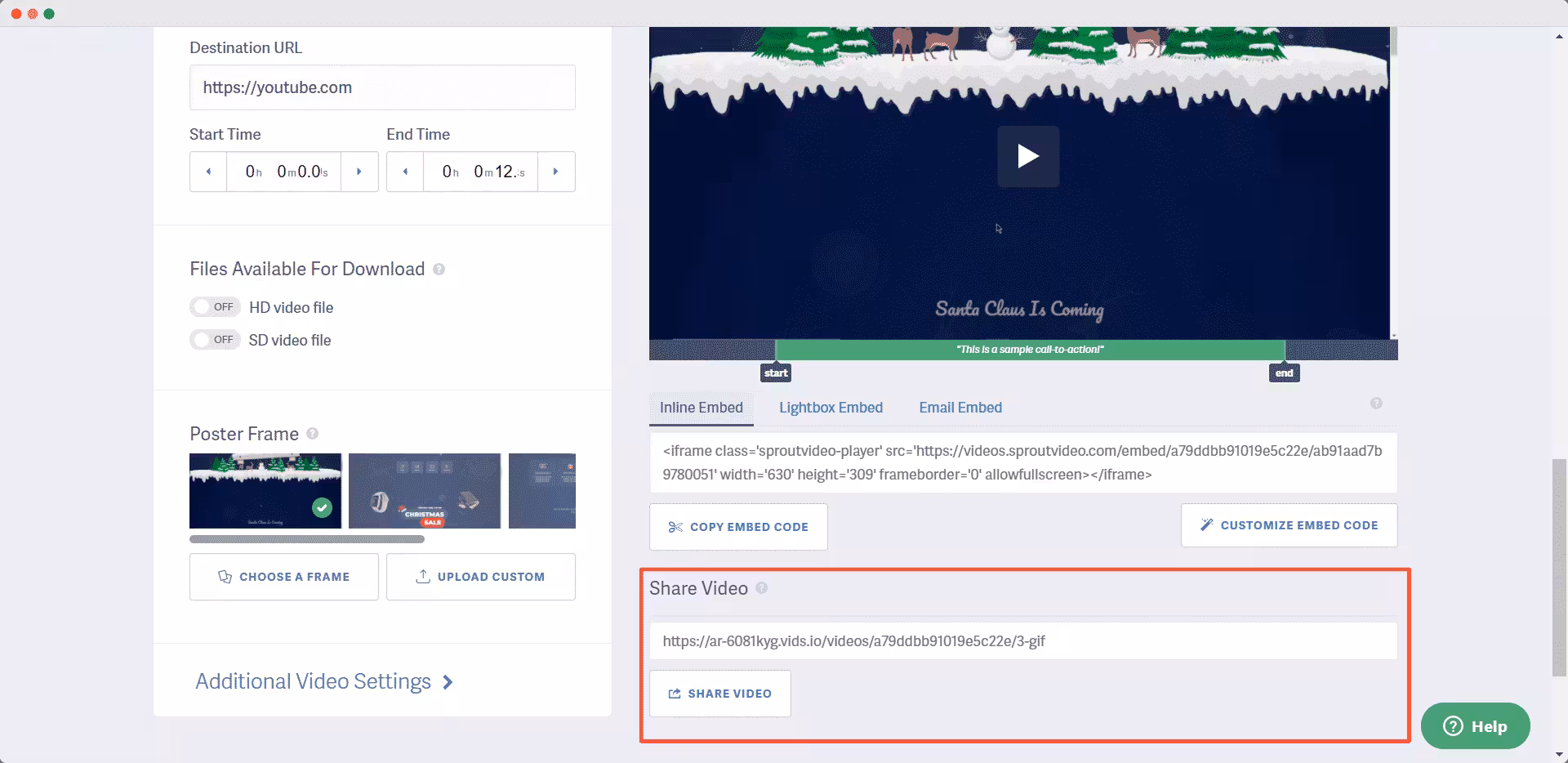Click the page scroll down arrow
The height and width of the screenshot is (763, 1568).
coord(1559,755)
